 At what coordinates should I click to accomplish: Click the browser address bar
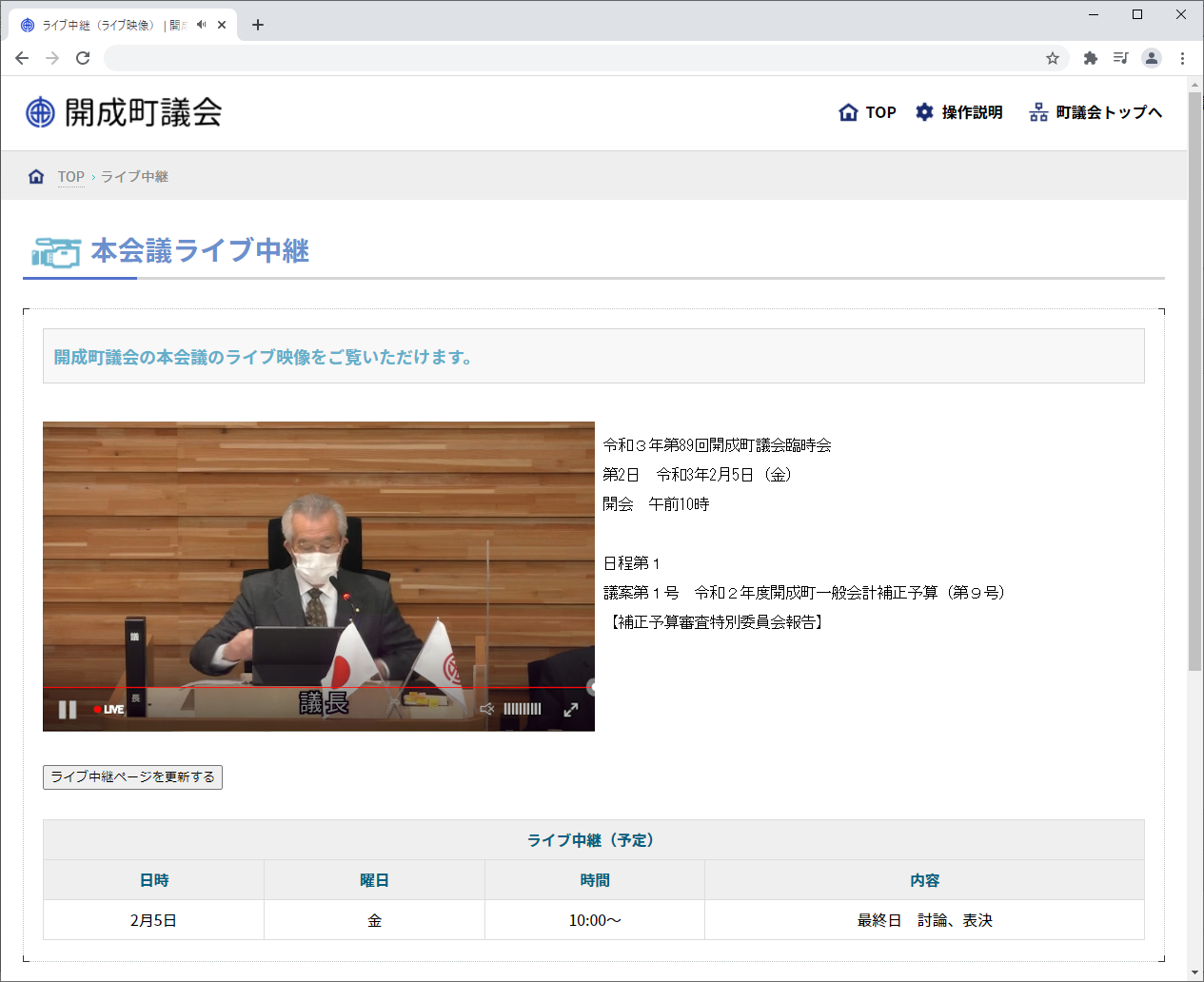tap(571, 58)
